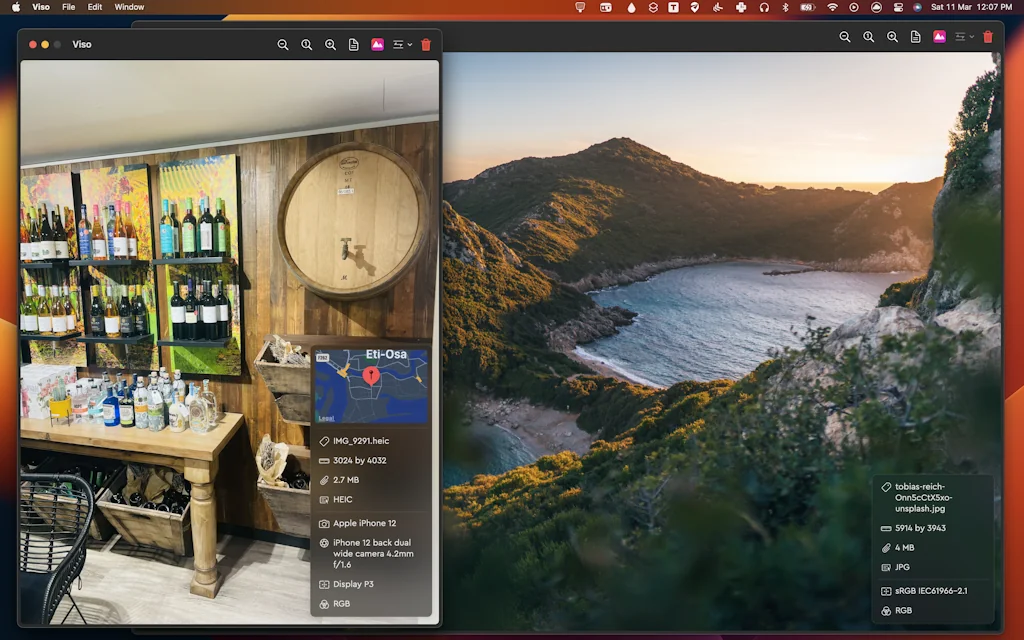The width and height of the screenshot is (1024, 640).
Task: Expand the sliders options dropdown in landscape window
Action: [964, 37]
